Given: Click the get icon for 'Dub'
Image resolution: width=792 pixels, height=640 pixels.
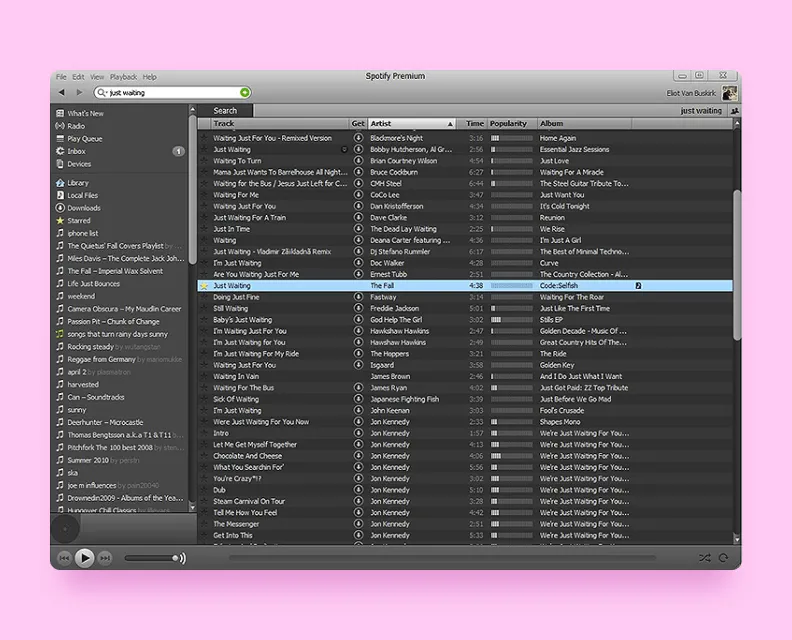Looking at the screenshot, I should point(358,490).
